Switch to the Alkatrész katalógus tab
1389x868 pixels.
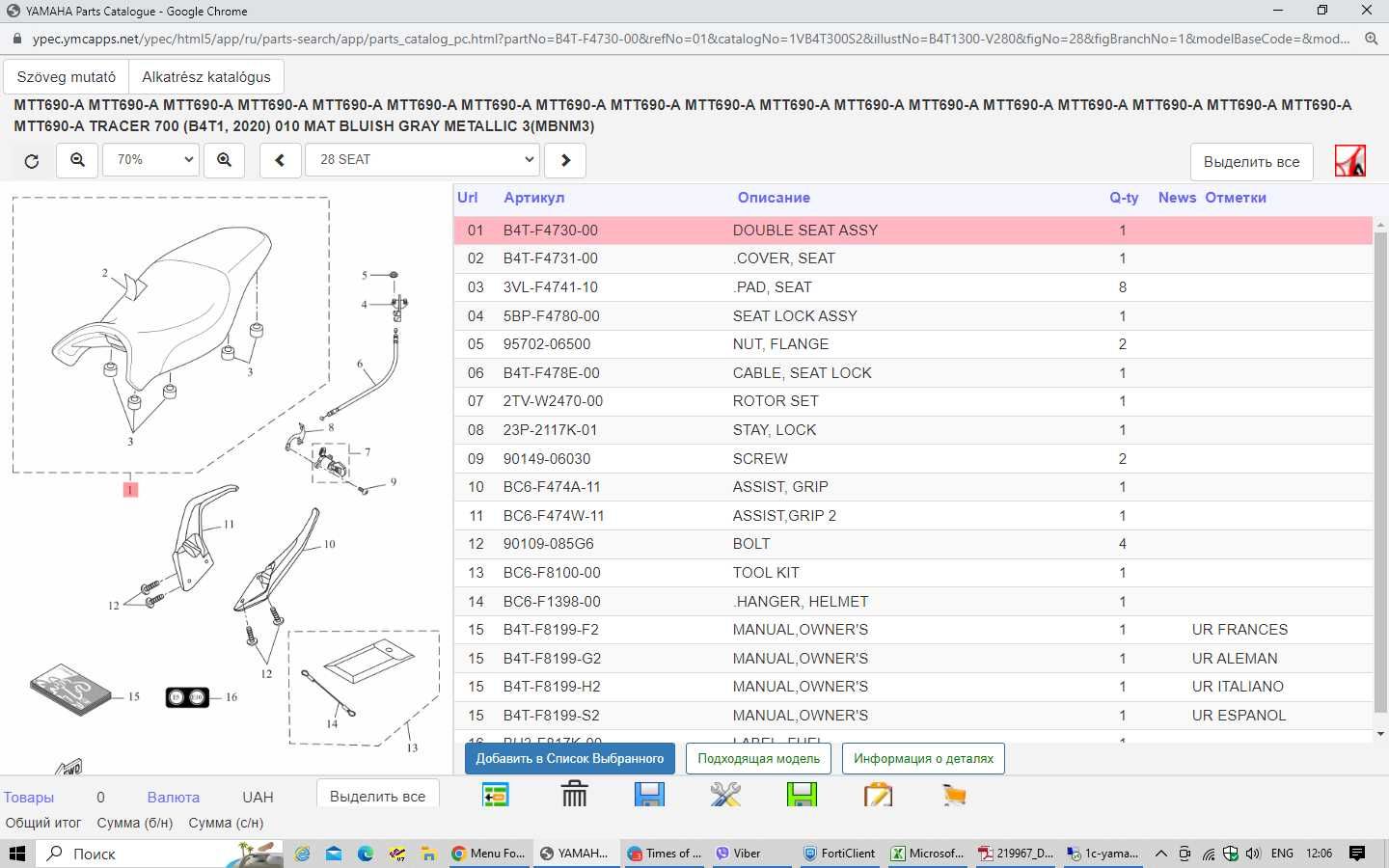pos(206,77)
